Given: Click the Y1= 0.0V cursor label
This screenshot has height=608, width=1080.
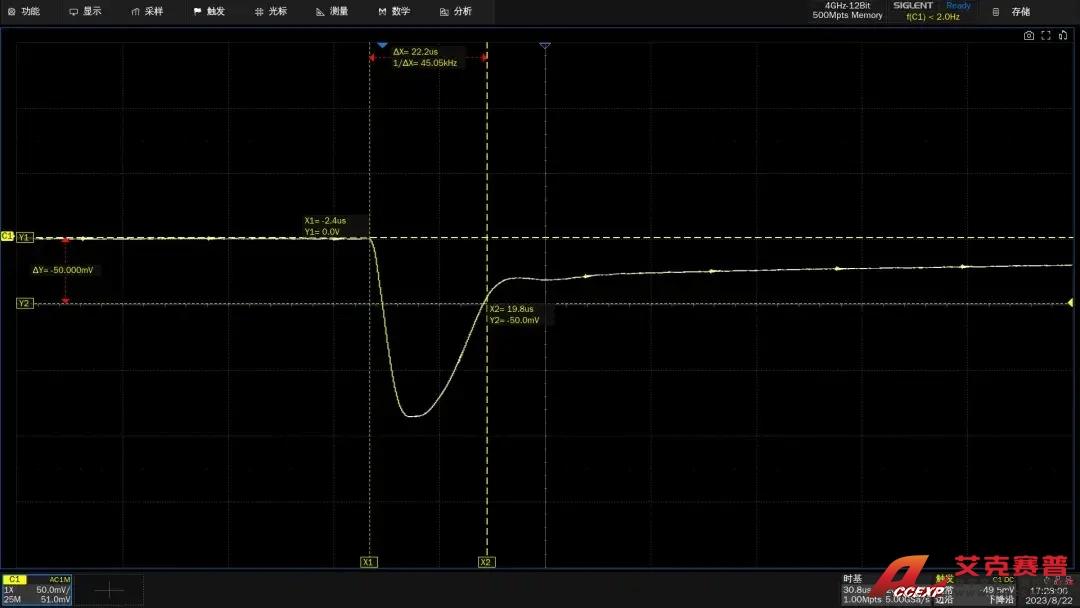Looking at the screenshot, I should coord(322,231).
